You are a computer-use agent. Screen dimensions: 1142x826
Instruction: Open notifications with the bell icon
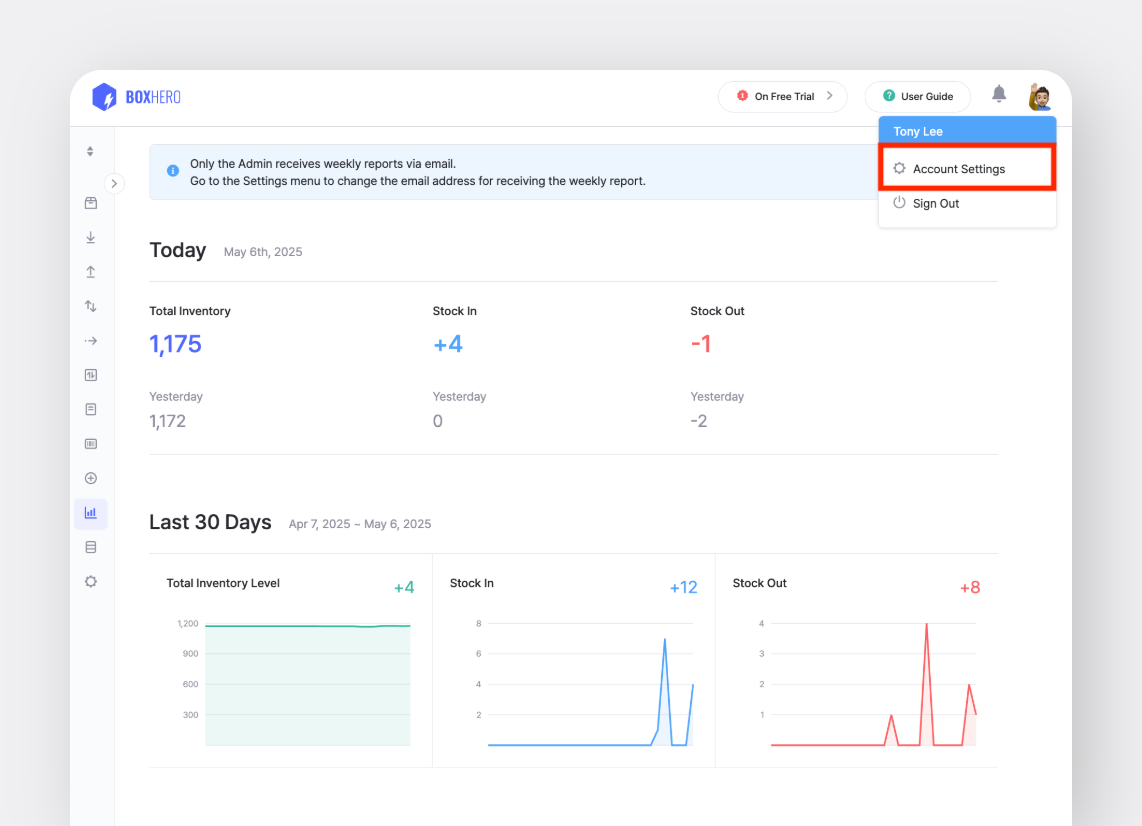999,94
